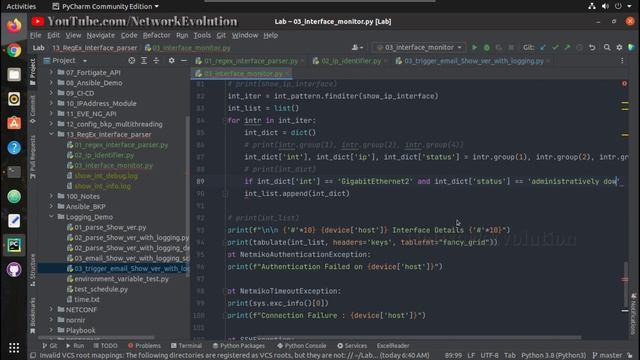
Task: Open Git tool window at bottom
Action: point(50,345)
